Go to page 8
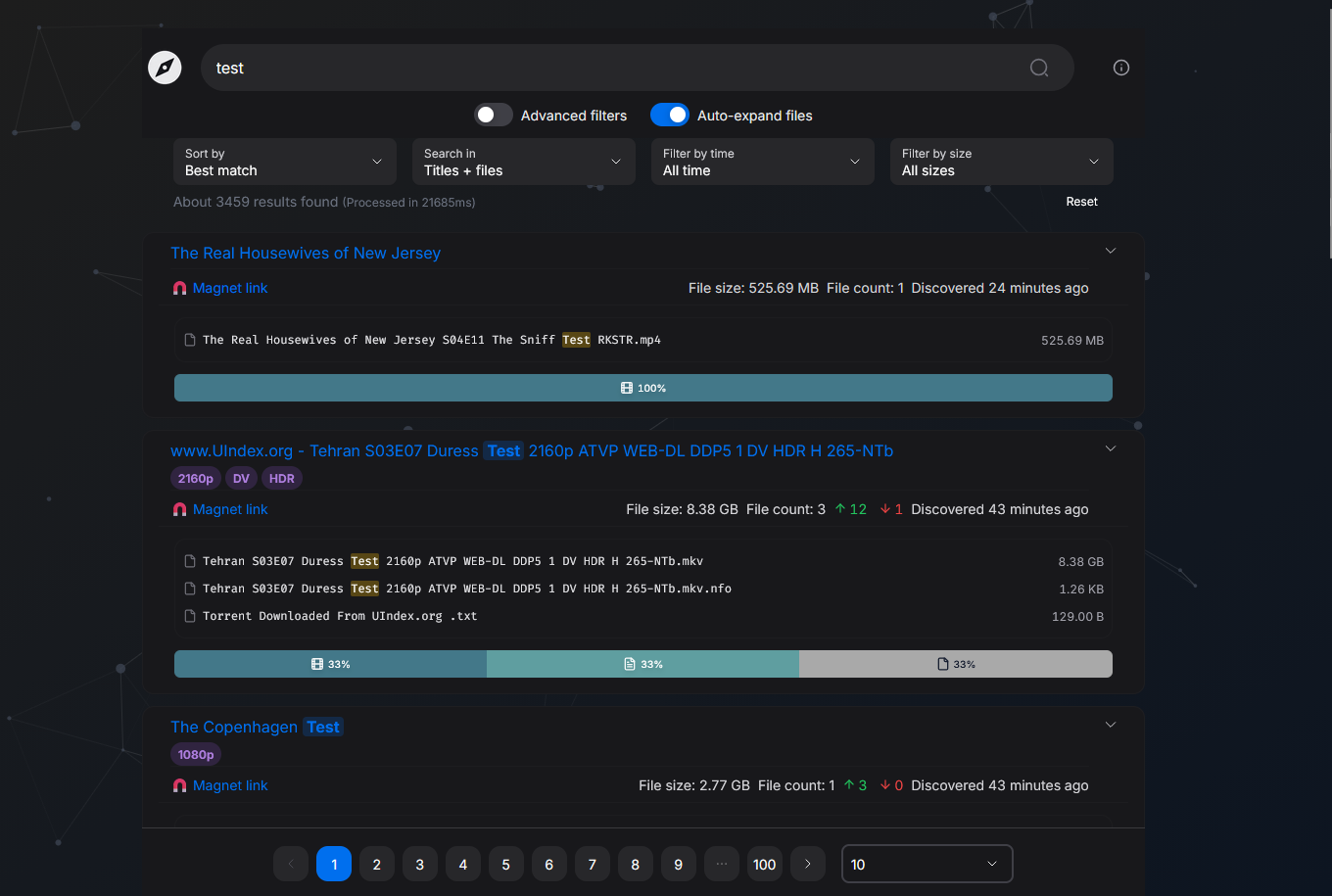 tap(636, 864)
